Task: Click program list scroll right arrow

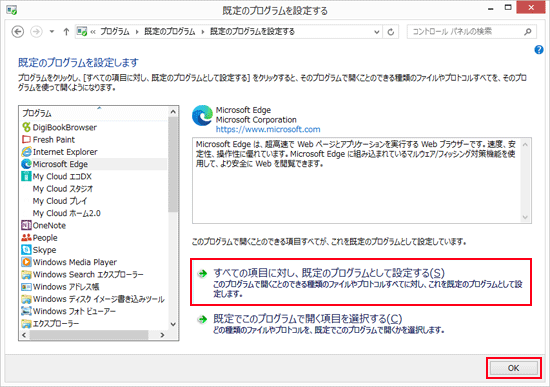Action: click(x=162, y=335)
